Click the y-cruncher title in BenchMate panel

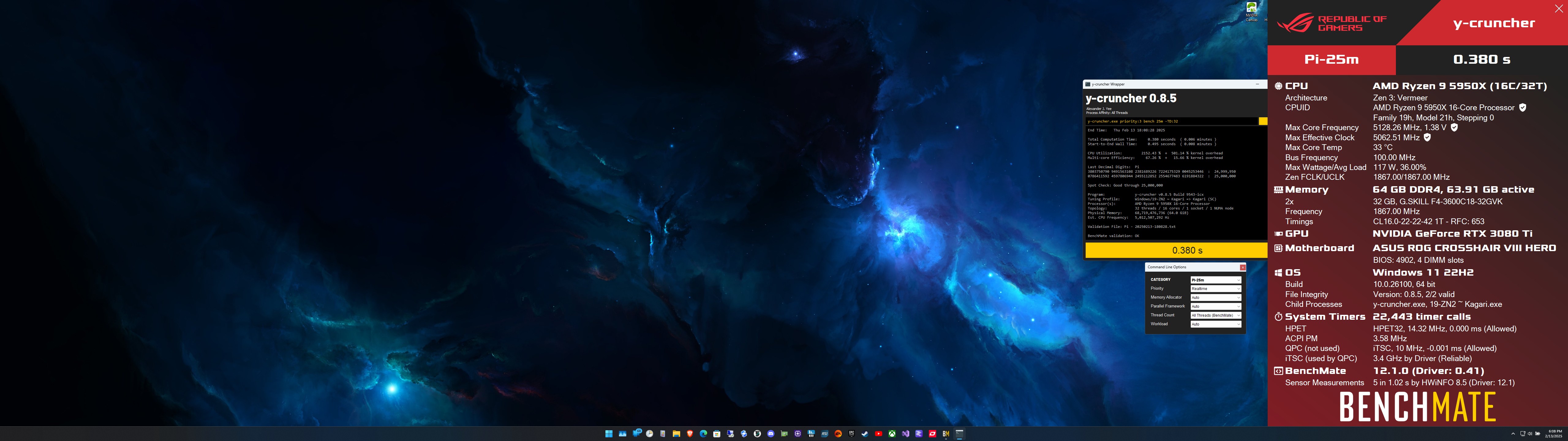pos(1494,23)
